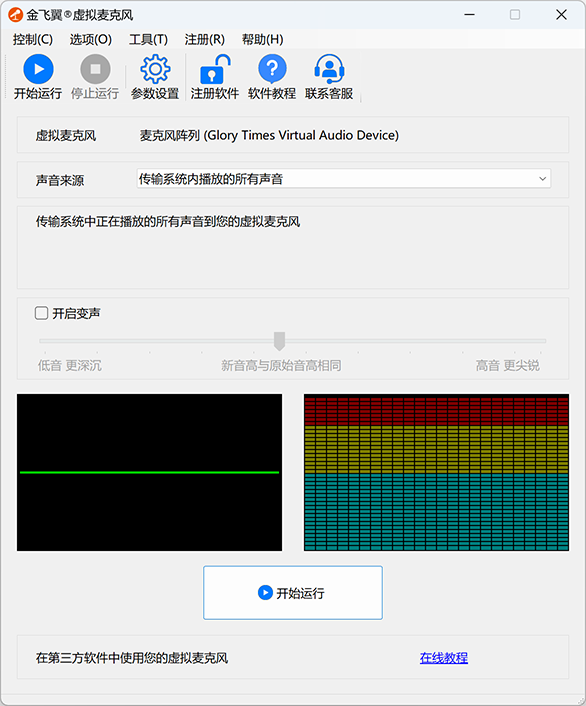Open the 帮助(H) menu
Screen dimensions: 586x706
coord(263,40)
